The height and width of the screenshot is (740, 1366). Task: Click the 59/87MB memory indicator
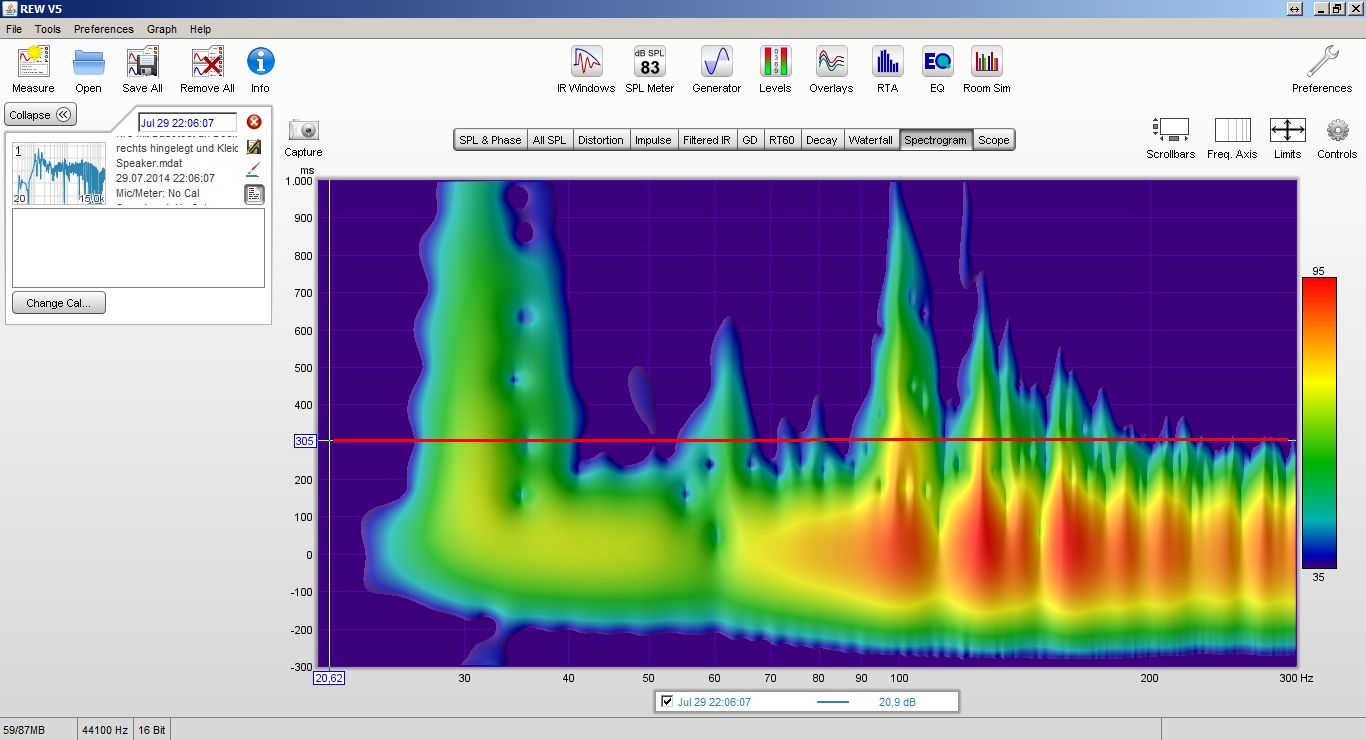pos(24,730)
